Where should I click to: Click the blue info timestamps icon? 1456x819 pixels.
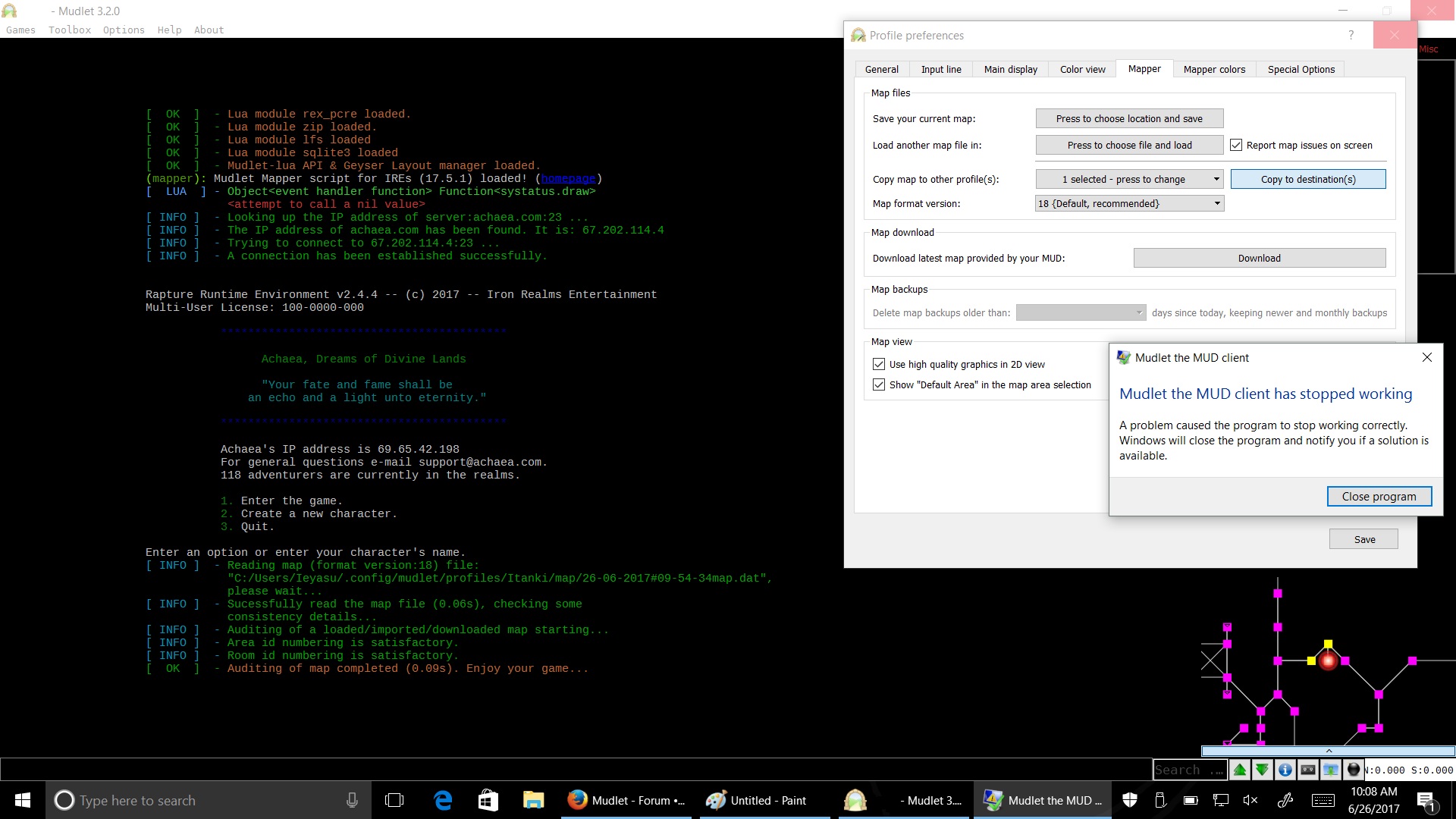pos(1285,770)
